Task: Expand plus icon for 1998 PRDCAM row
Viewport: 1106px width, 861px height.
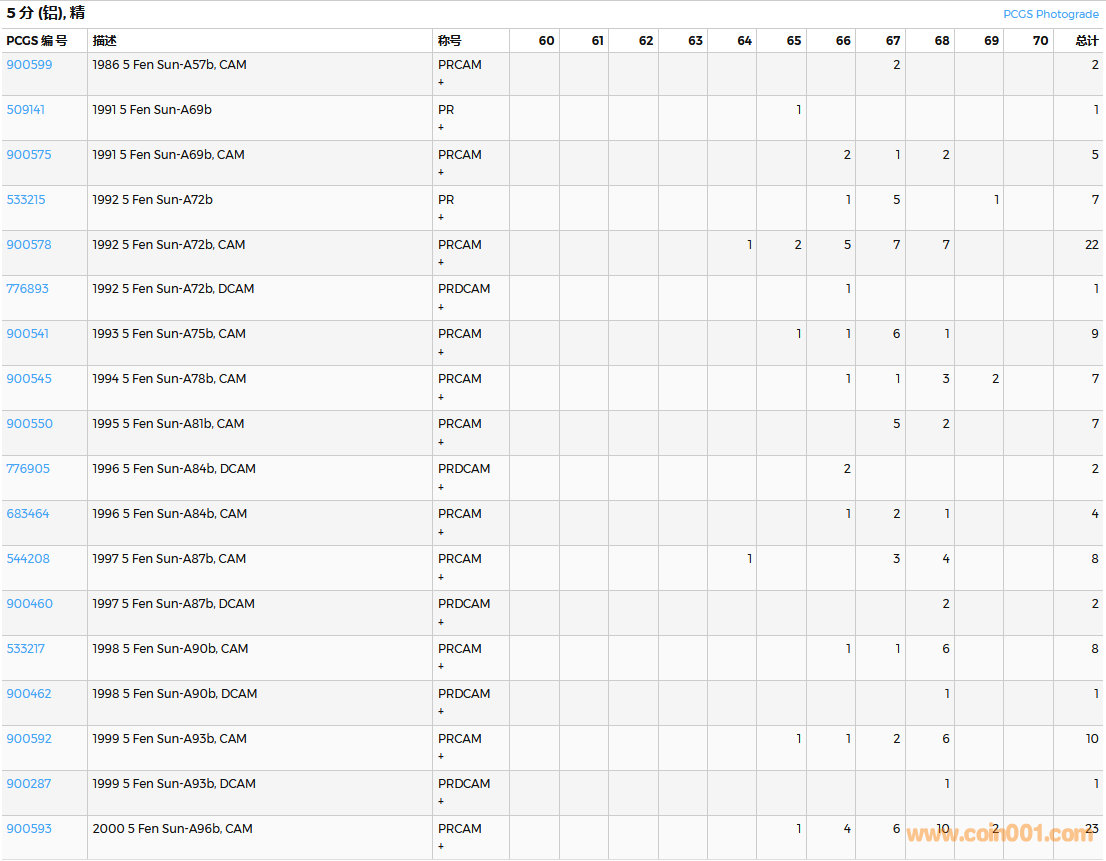Action: [x=441, y=712]
